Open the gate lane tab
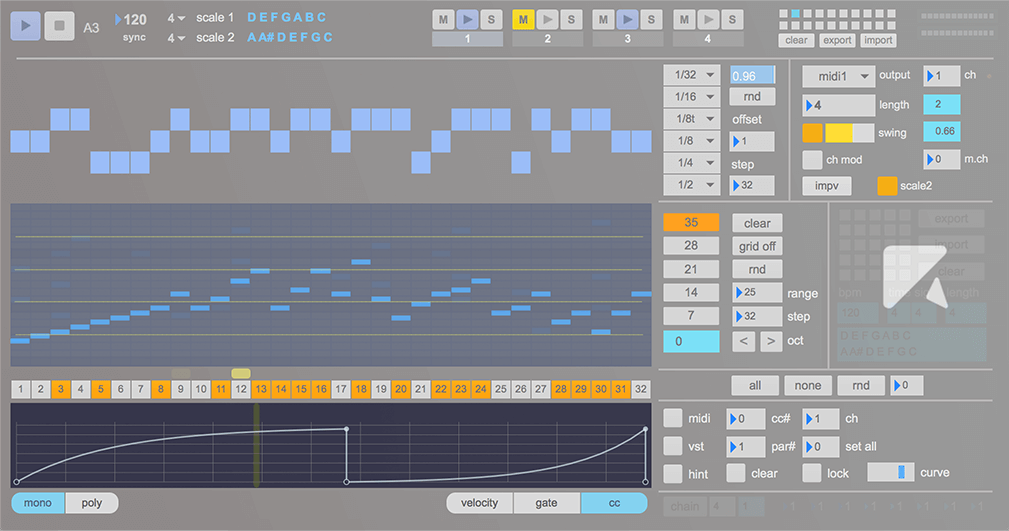The image size is (1009, 531). point(546,503)
